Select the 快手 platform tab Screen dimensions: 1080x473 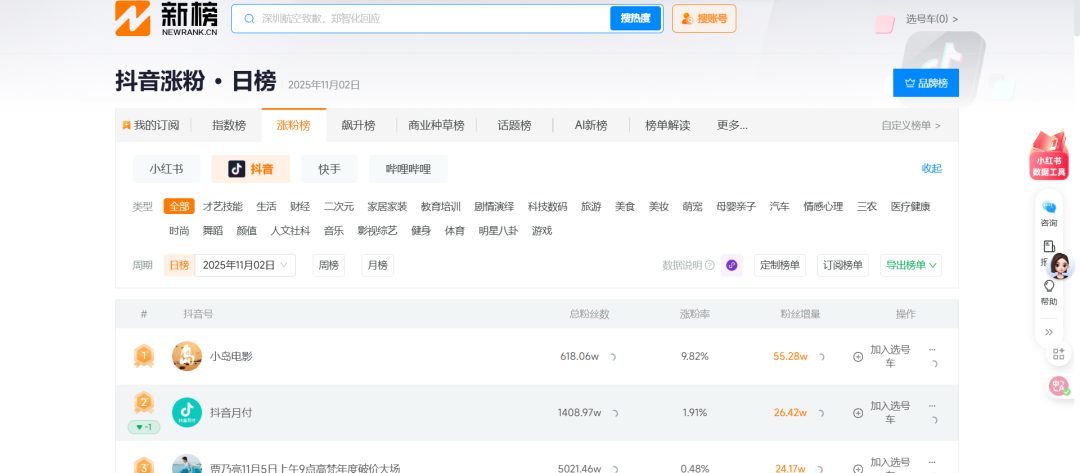point(329,169)
